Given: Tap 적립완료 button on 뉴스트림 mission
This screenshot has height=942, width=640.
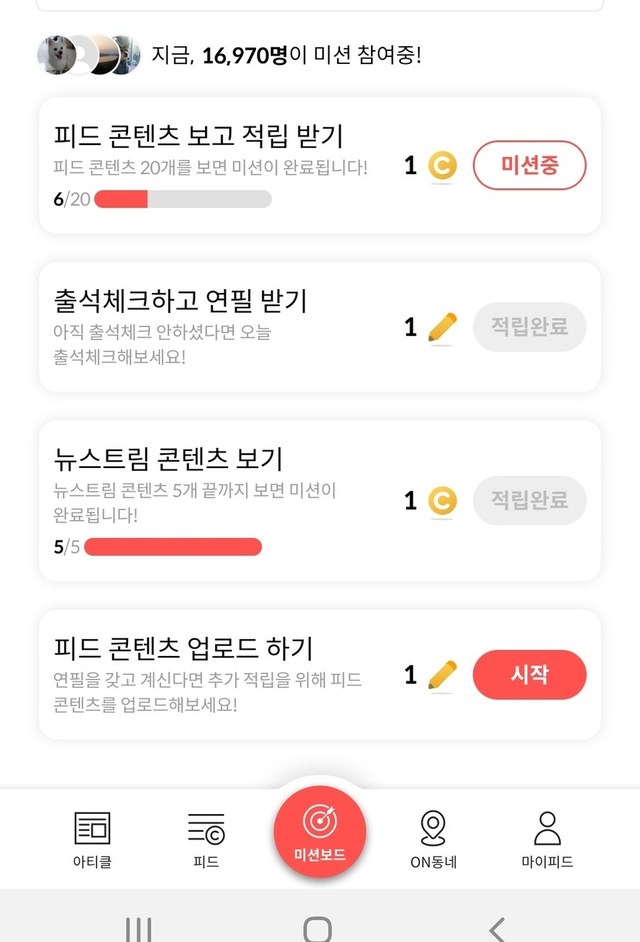Looking at the screenshot, I should point(529,501).
